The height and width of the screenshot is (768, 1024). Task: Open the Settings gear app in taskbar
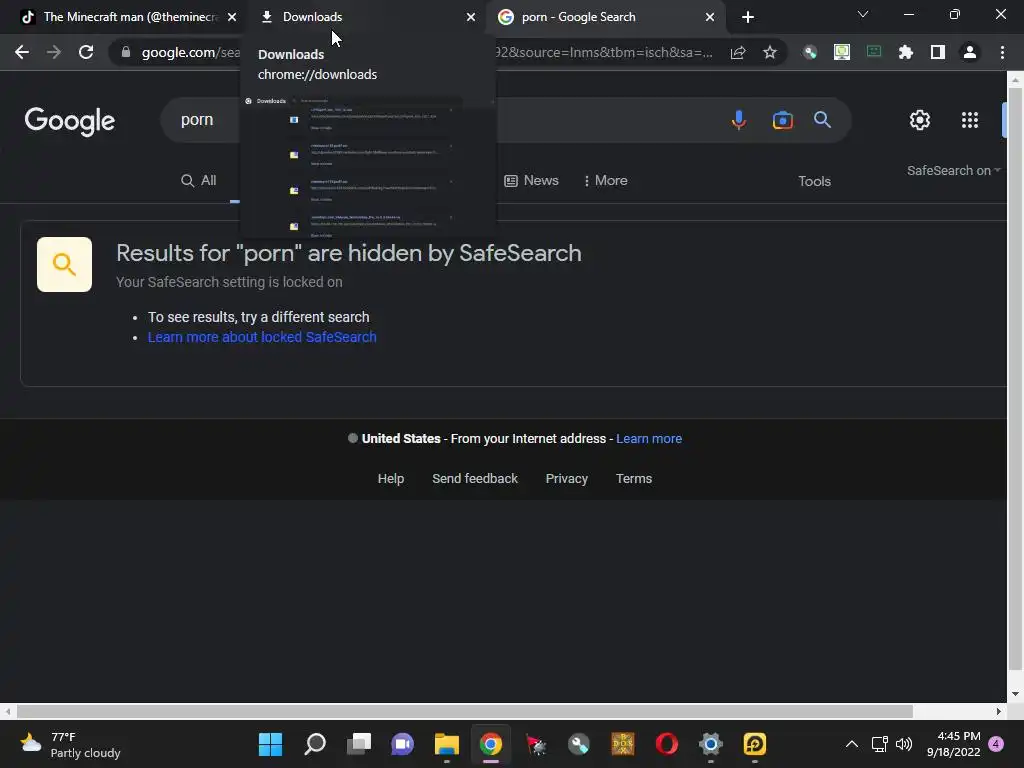(x=711, y=744)
